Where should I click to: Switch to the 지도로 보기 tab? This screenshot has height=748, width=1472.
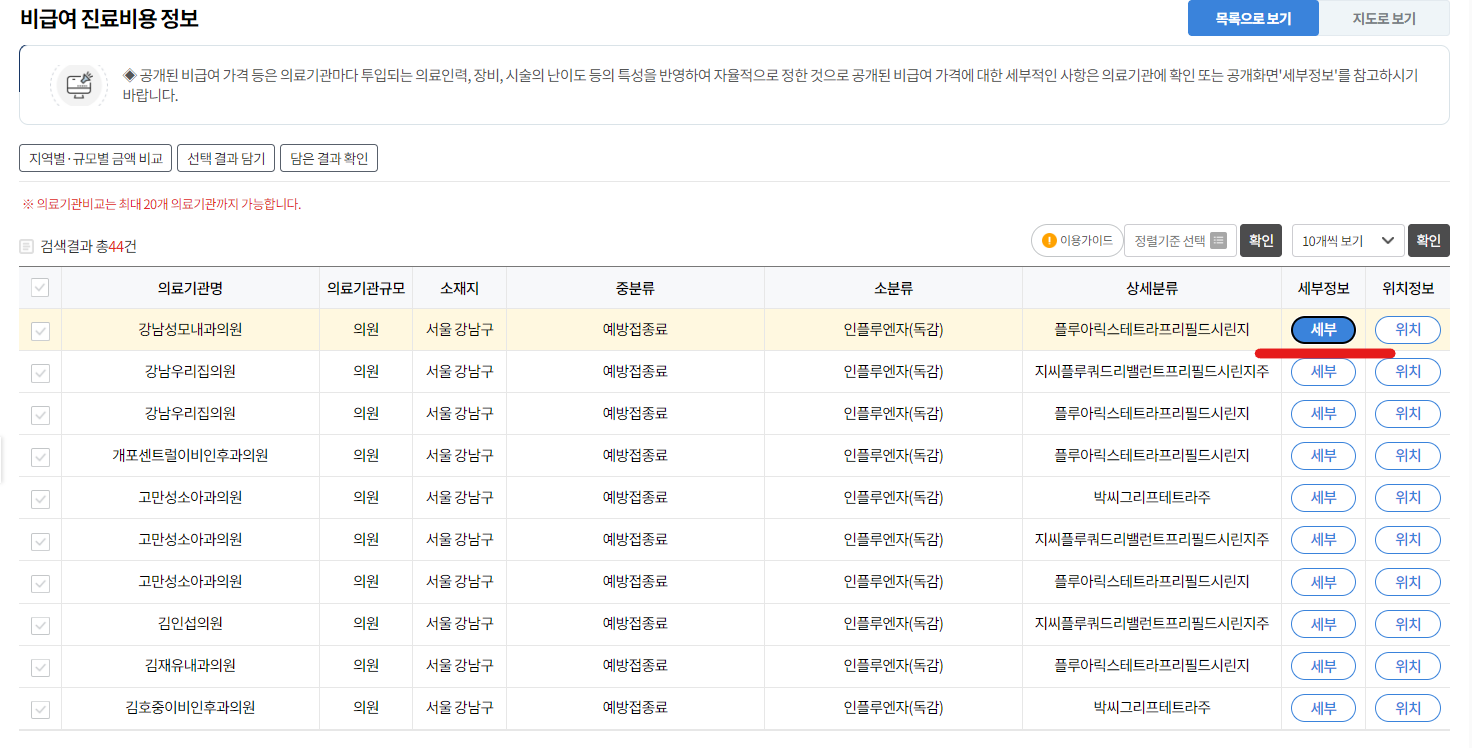click(1384, 17)
